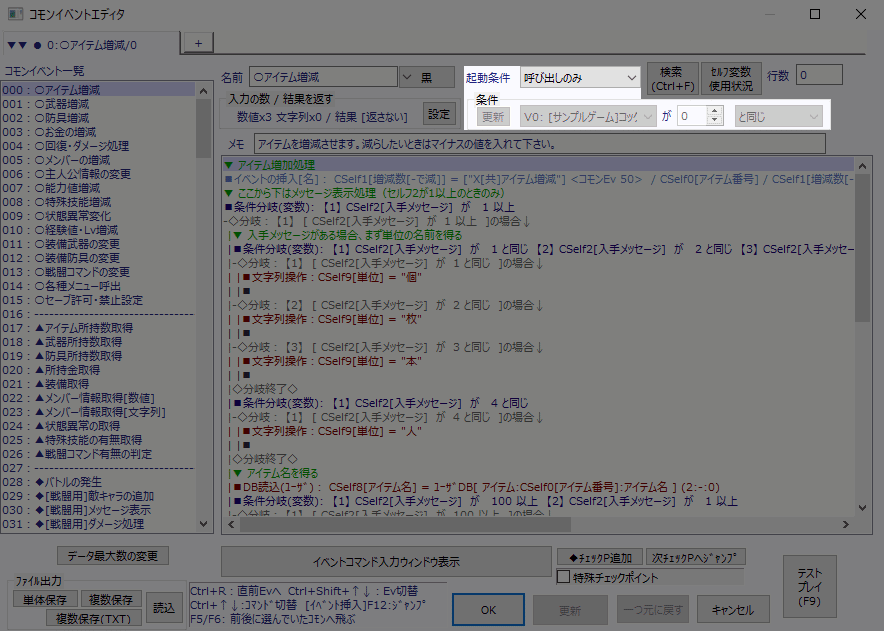The image size is (884, 631).
Task: Decrease the condition value with the down arrow
Action: pyautogui.click(x=715, y=121)
